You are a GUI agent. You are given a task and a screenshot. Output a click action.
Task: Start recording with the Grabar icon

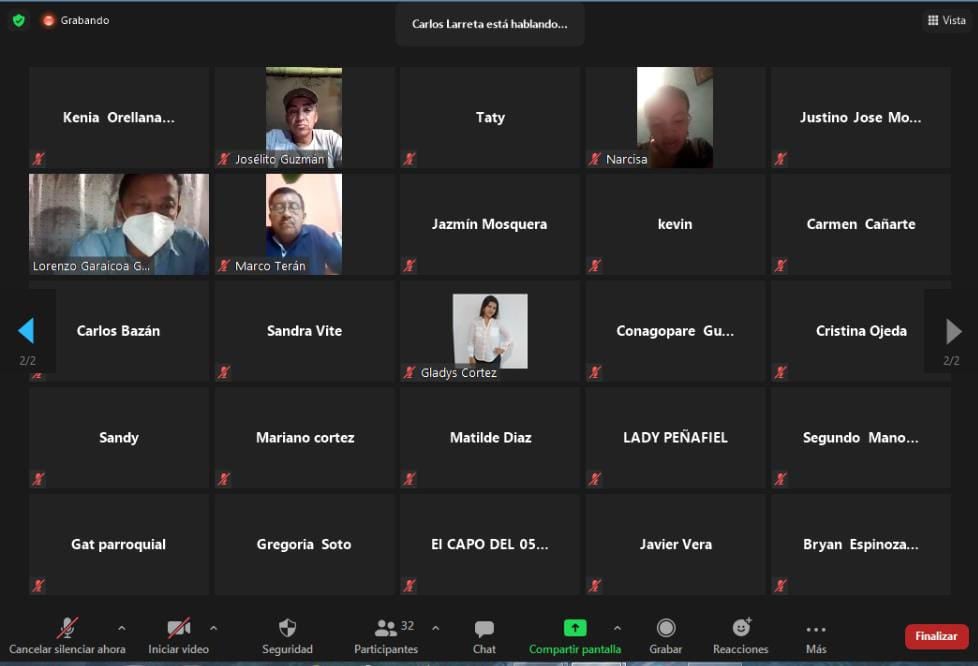coord(666,628)
